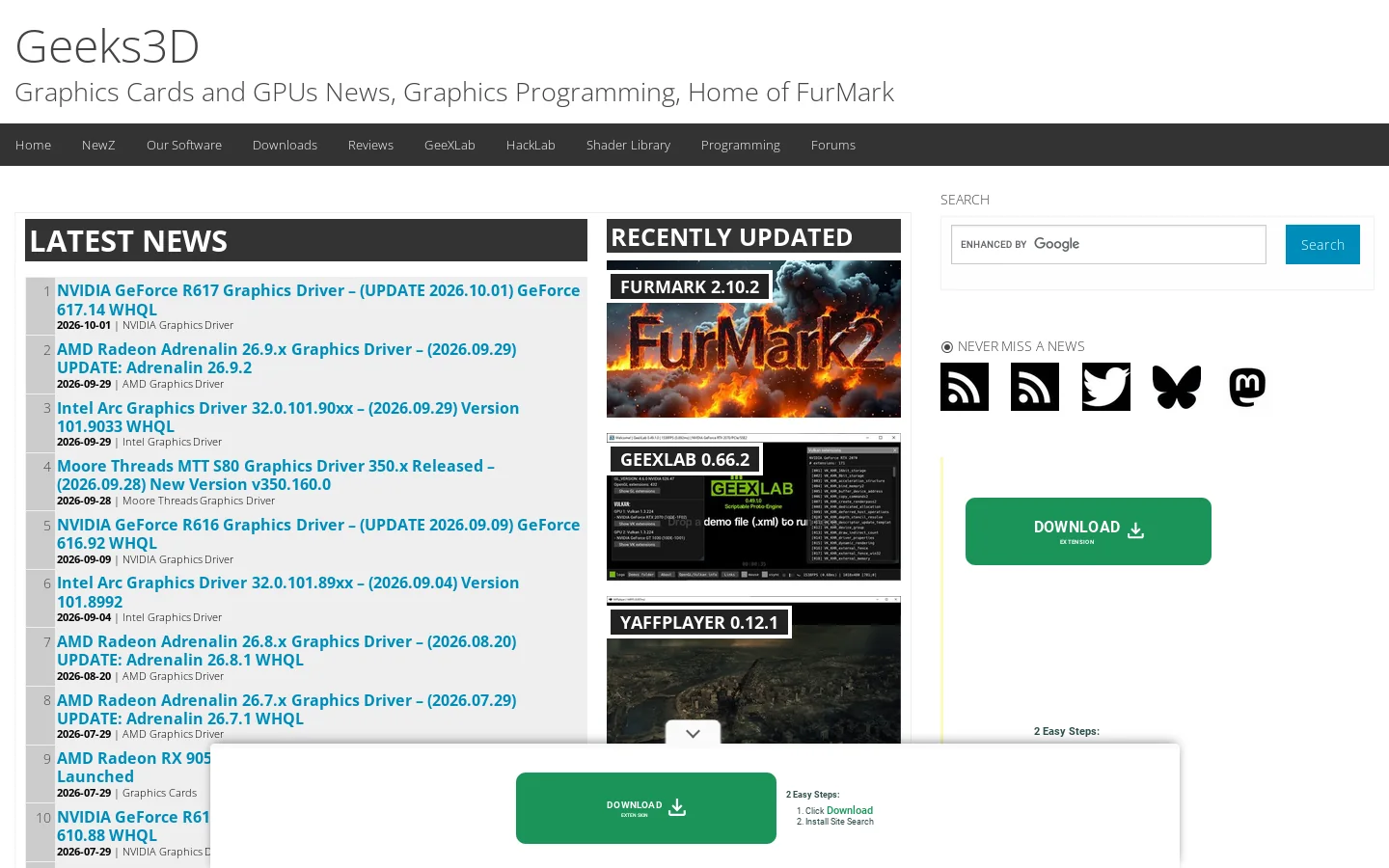Open Forums navigation item
1389x868 pixels.
832,145
